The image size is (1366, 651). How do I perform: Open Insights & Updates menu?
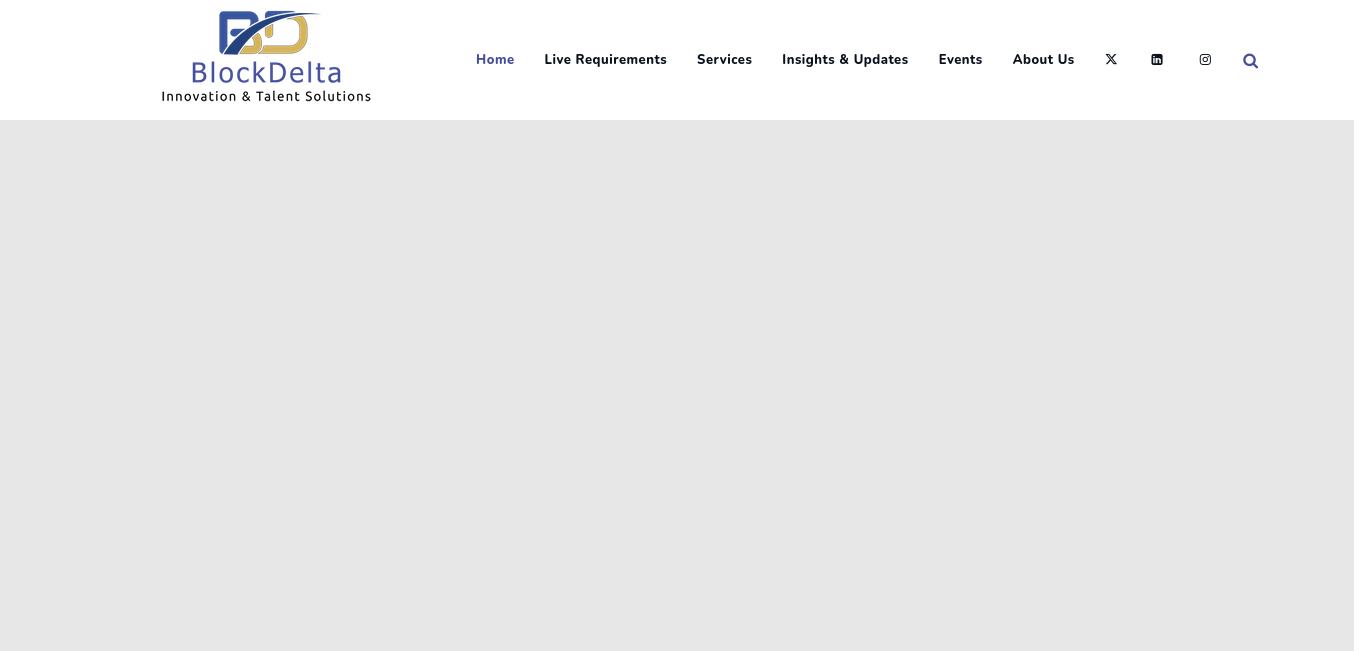[x=845, y=60]
